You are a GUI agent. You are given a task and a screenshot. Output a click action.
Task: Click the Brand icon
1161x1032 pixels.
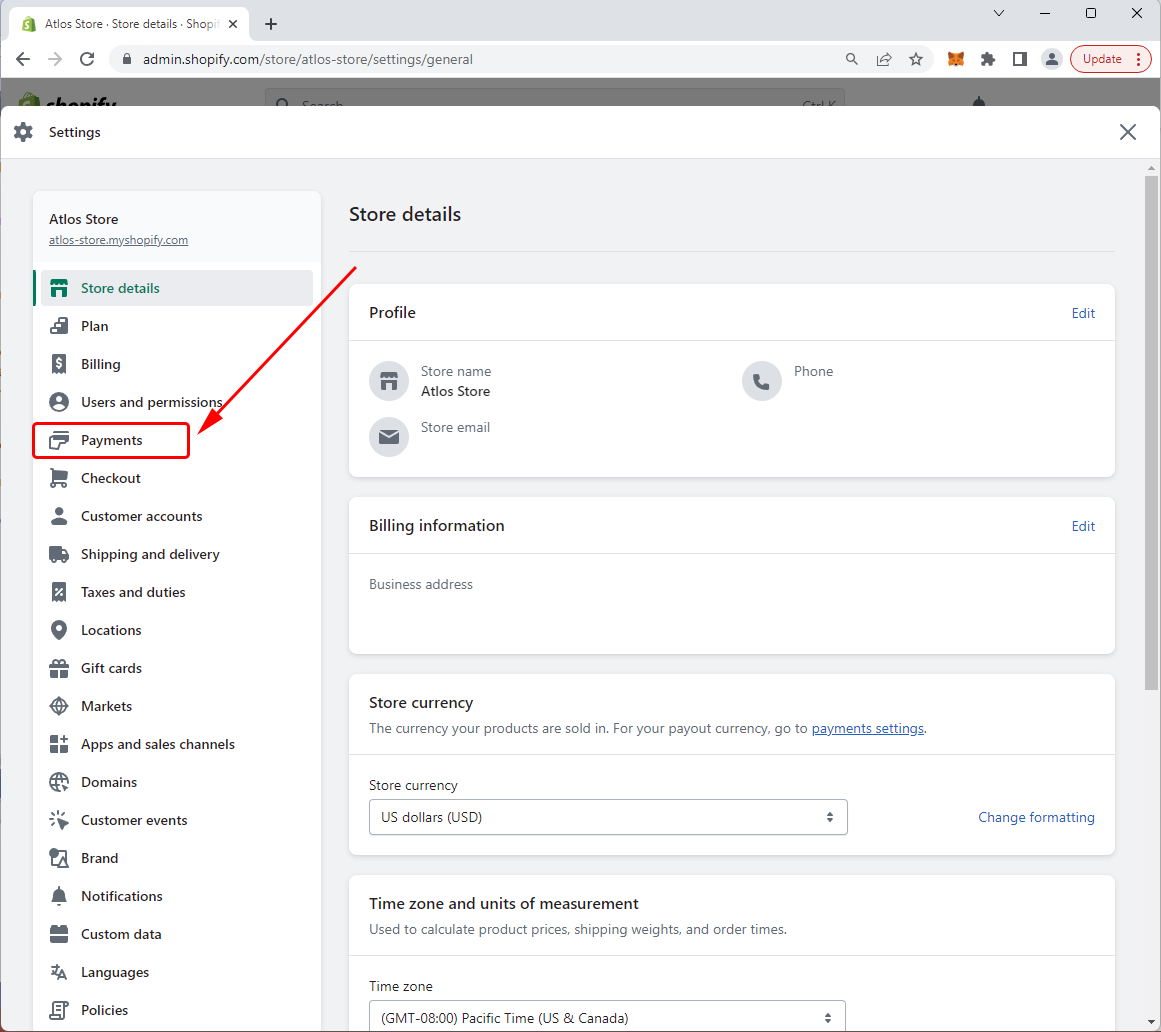59,858
